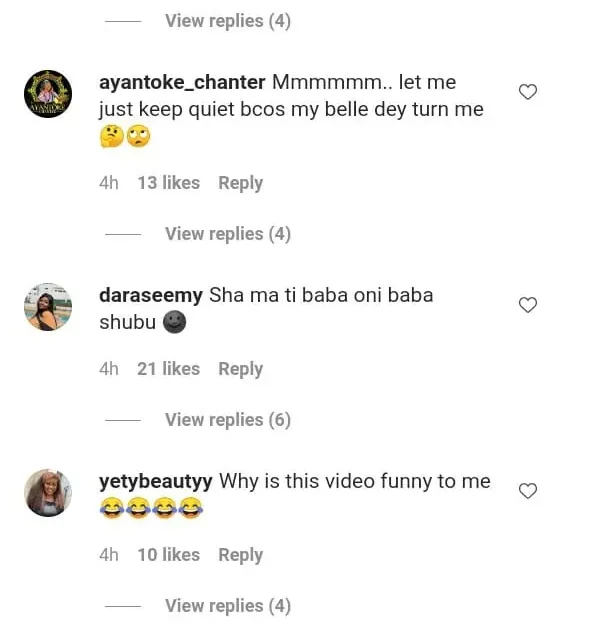Open ayantoke_chanter's profile picture
This screenshot has height=630, width=600.
[x=48, y=95]
